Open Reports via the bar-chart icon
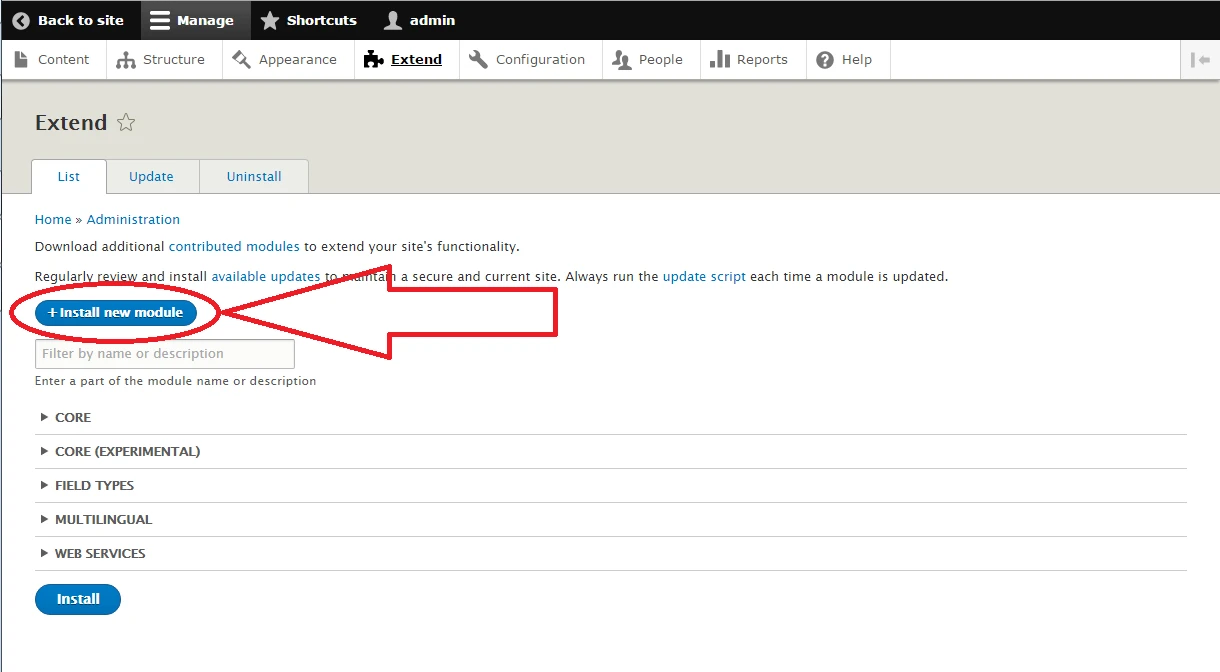The height and width of the screenshot is (672, 1220). [722, 59]
